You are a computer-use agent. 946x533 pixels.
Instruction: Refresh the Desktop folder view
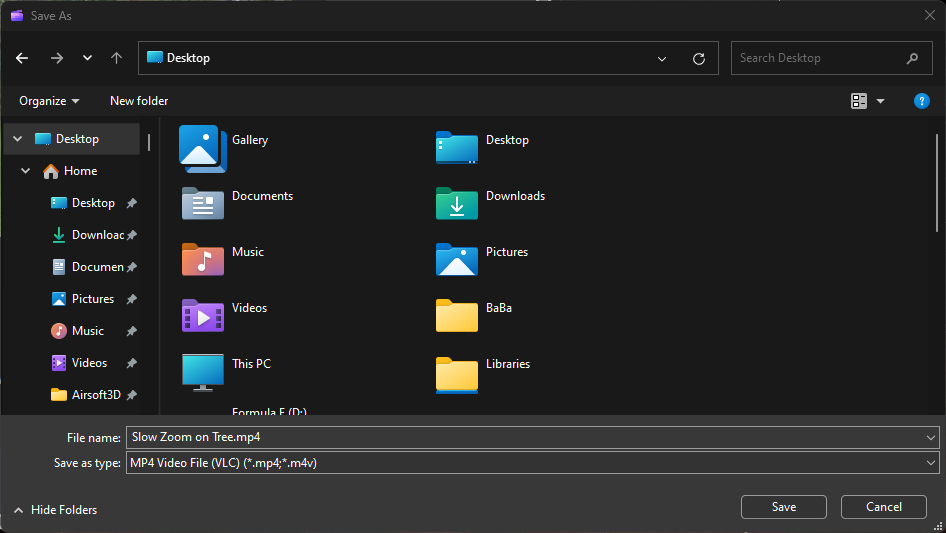click(699, 58)
